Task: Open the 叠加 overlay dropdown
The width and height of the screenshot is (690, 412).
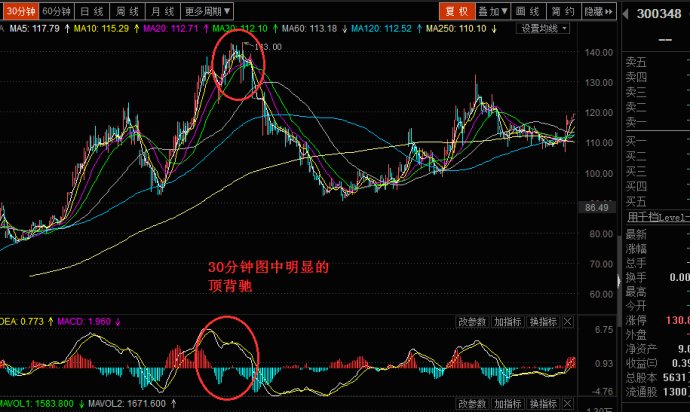Action: click(x=493, y=11)
